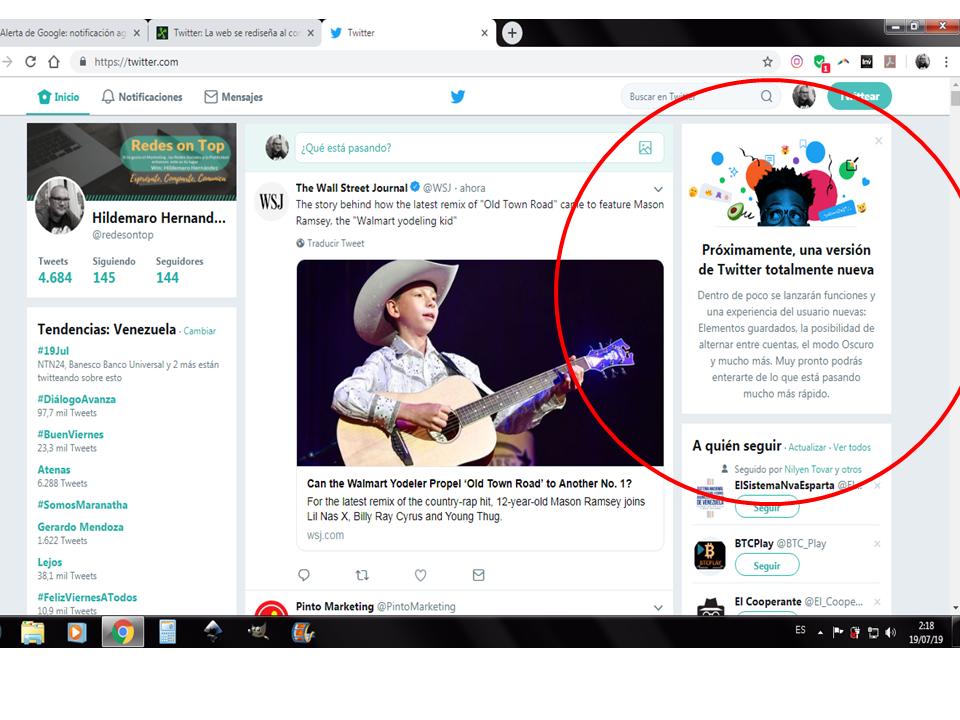Open the Mason Ramsey photo in WSJ tweet
This screenshot has width=960, height=720.
[x=480, y=362]
